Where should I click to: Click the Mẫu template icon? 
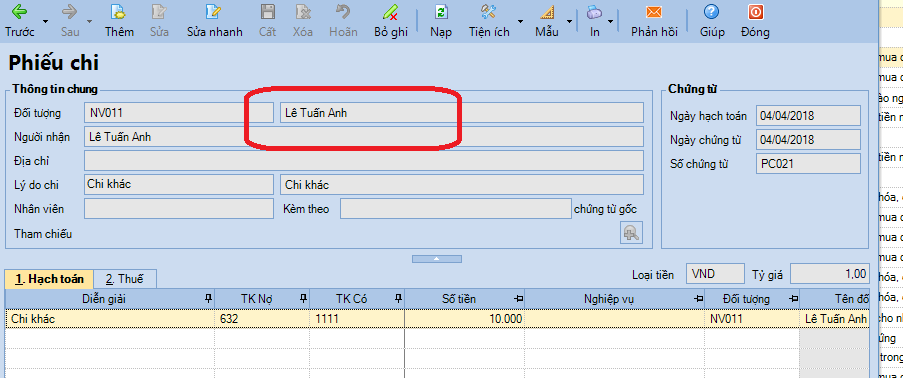coord(547,12)
